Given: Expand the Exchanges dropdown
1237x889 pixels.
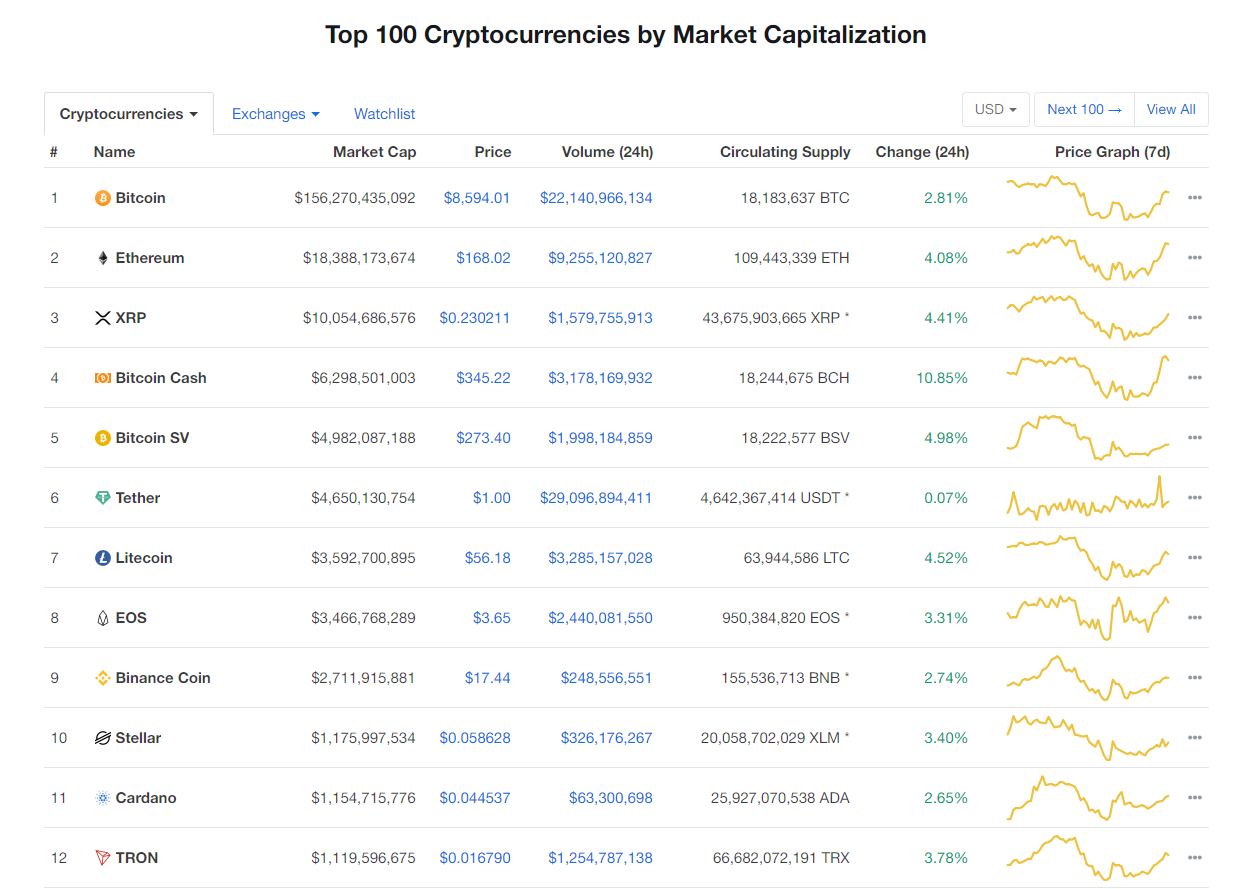Looking at the screenshot, I should pyautogui.click(x=276, y=114).
